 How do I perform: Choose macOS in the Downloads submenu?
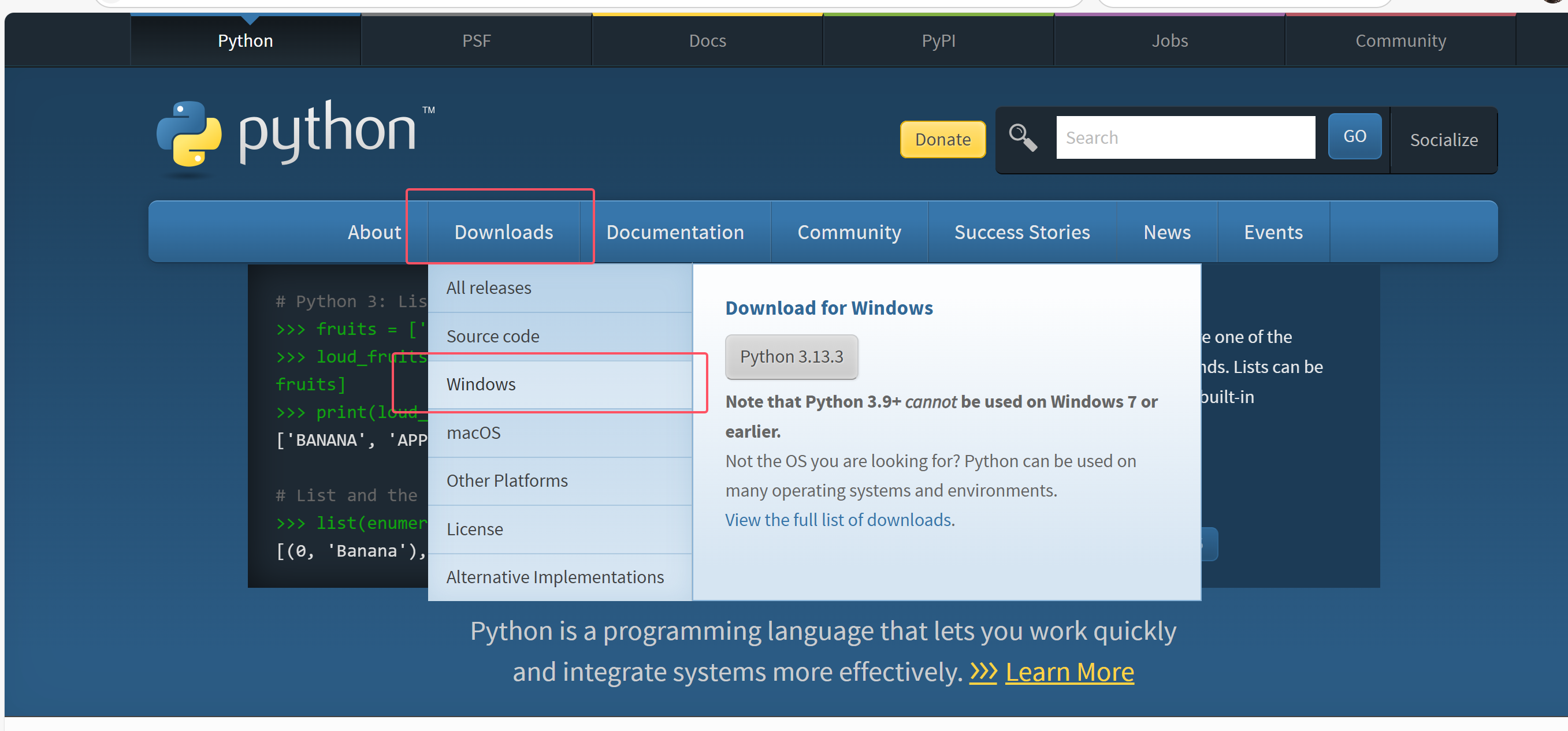pos(474,432)
